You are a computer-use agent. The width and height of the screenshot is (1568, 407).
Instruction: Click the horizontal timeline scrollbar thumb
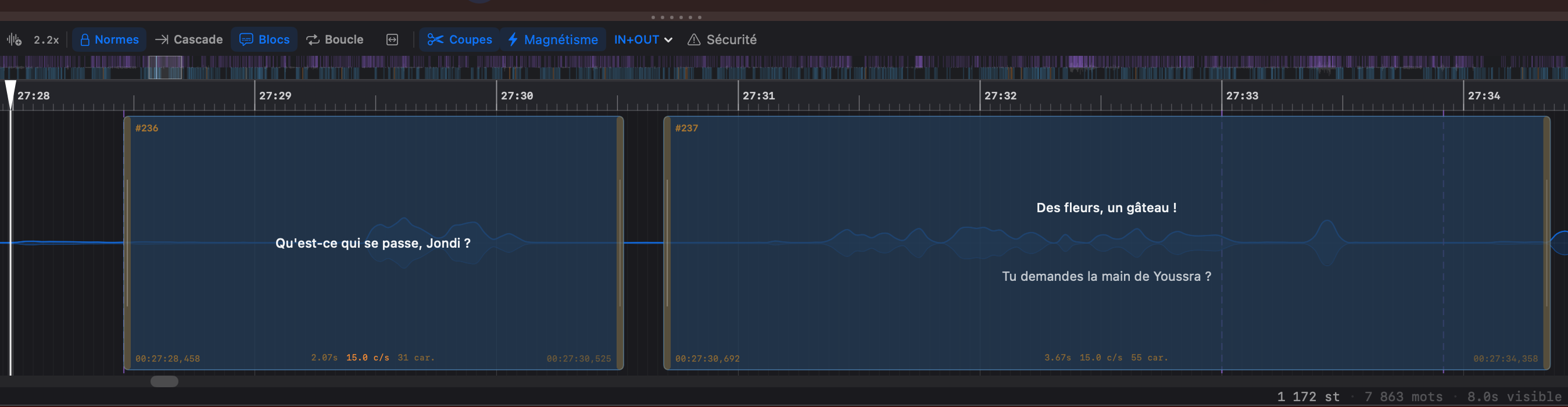pyautogui.click(x=164, y=381)
